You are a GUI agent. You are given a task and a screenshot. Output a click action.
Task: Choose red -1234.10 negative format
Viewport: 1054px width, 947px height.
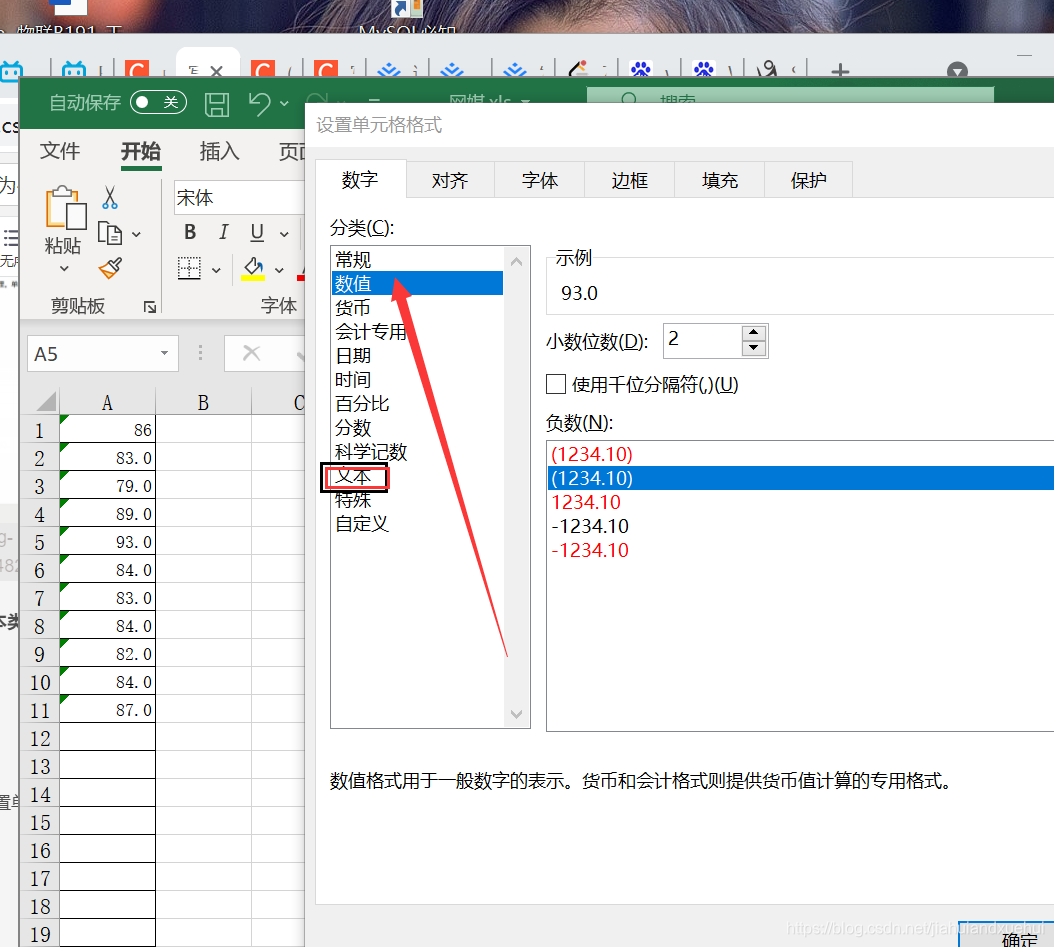(x=800, y=550)
